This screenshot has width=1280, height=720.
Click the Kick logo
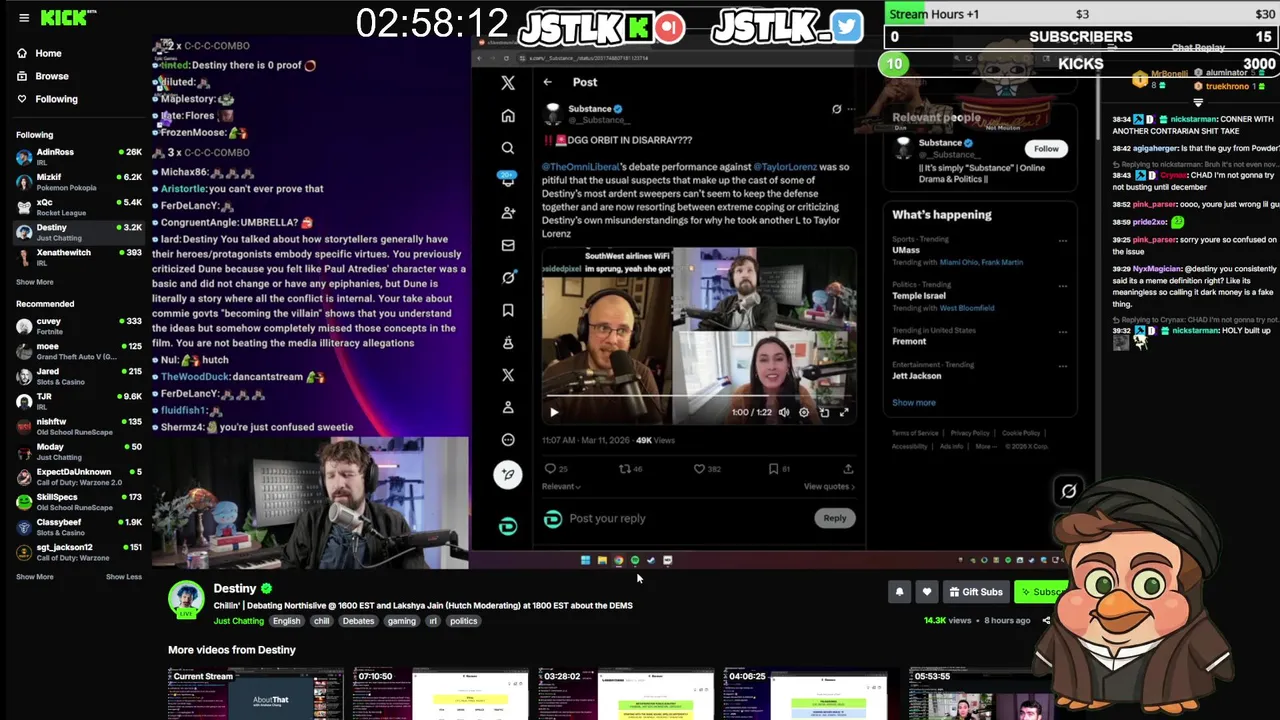(x=64, y=18)
